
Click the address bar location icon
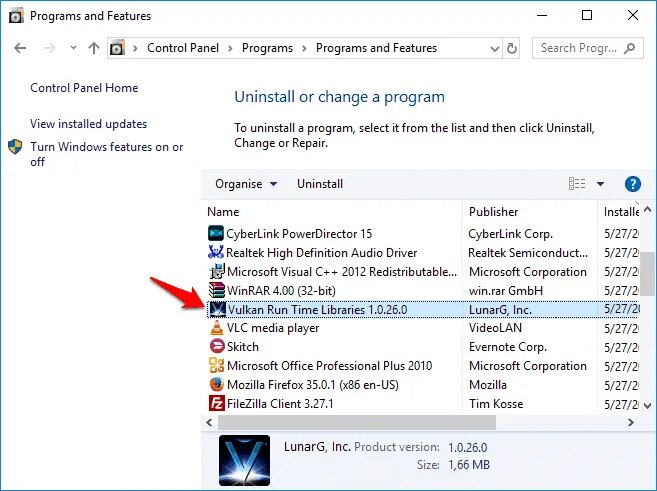click(117, 48)
